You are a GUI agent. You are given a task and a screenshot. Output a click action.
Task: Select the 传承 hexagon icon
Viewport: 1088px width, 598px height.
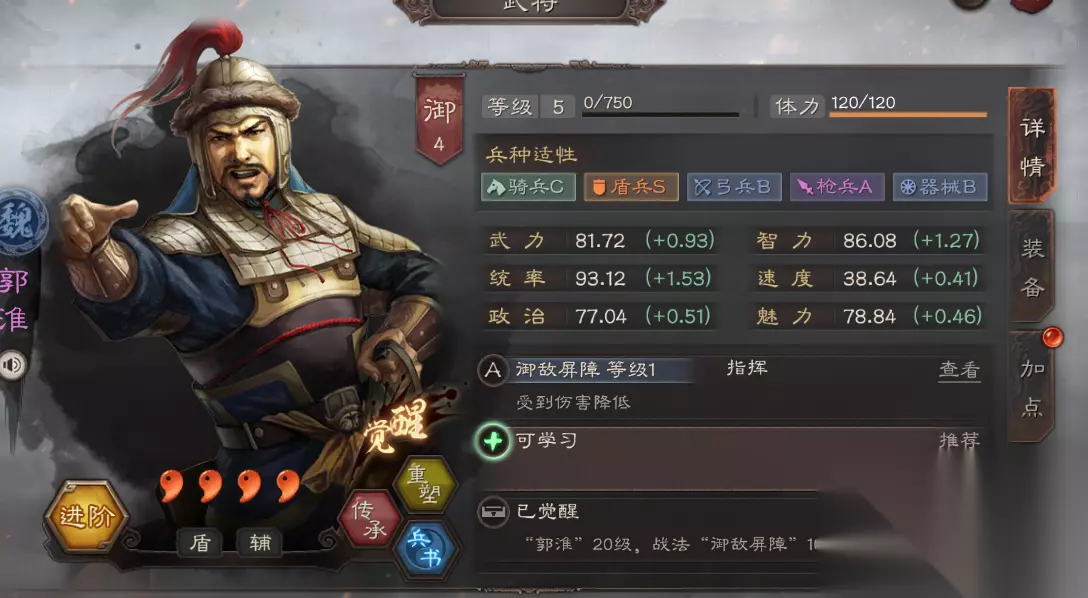(x=370, y=519)
